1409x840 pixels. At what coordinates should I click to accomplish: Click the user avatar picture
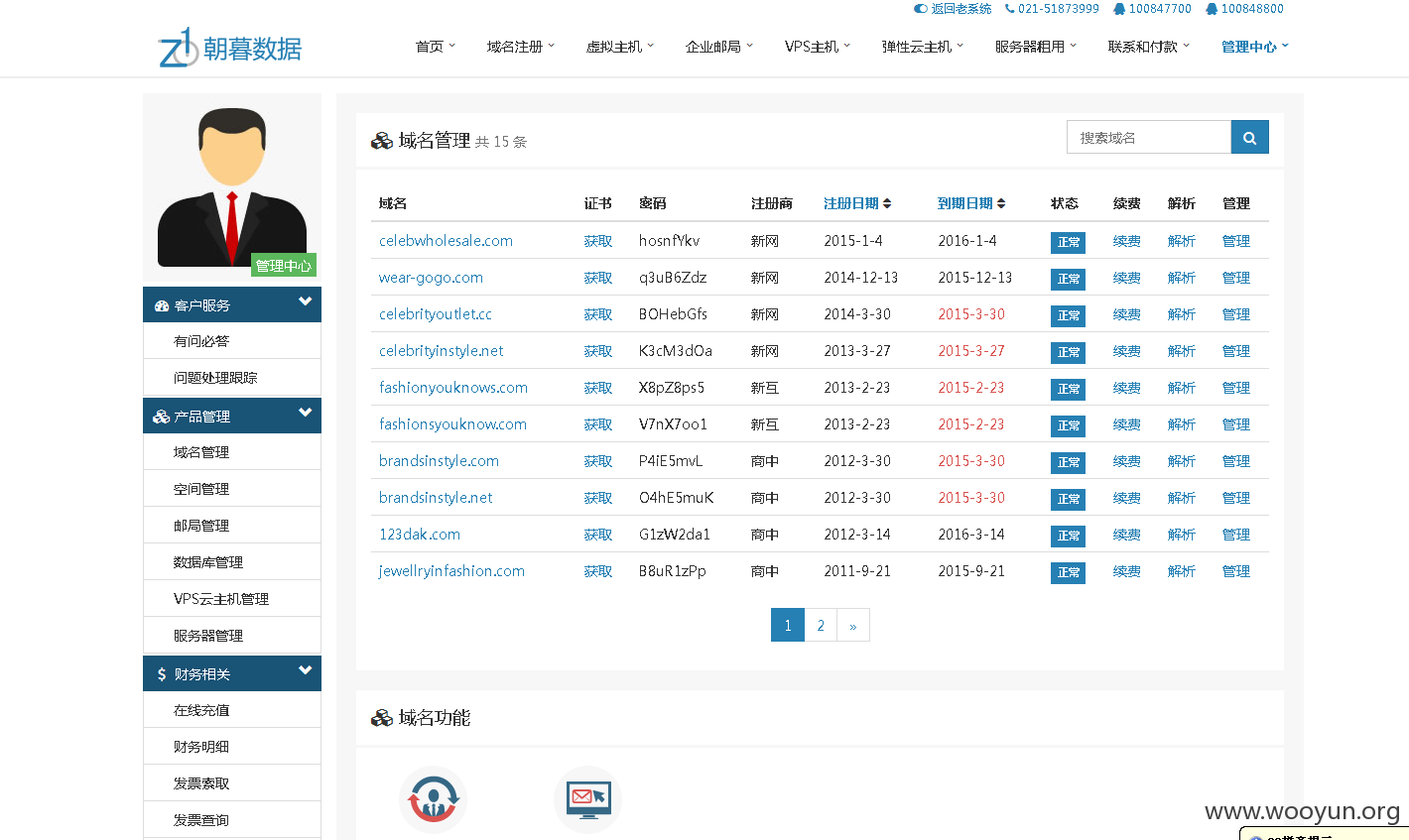232,186
